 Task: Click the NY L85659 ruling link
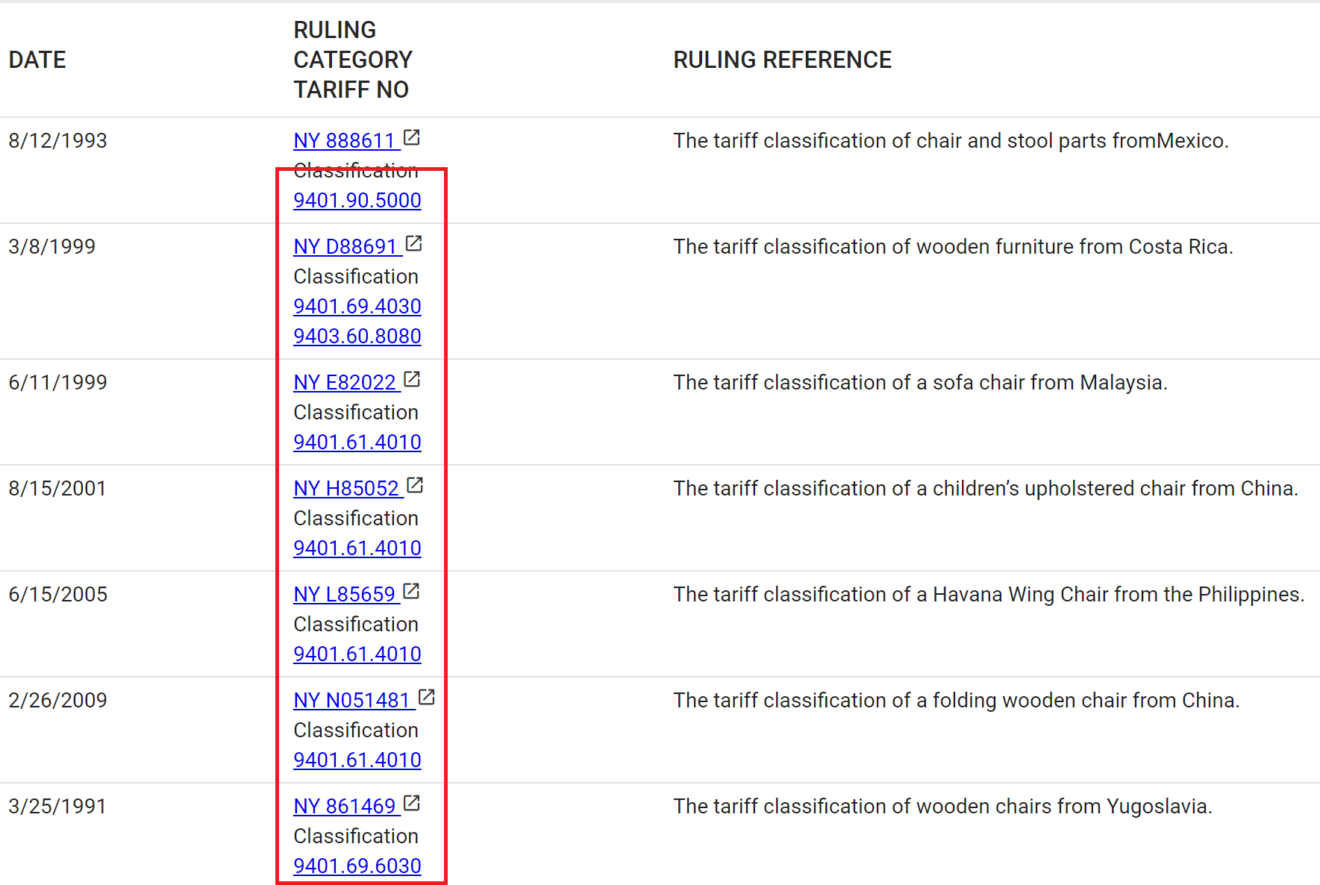[x=343, y=593]
